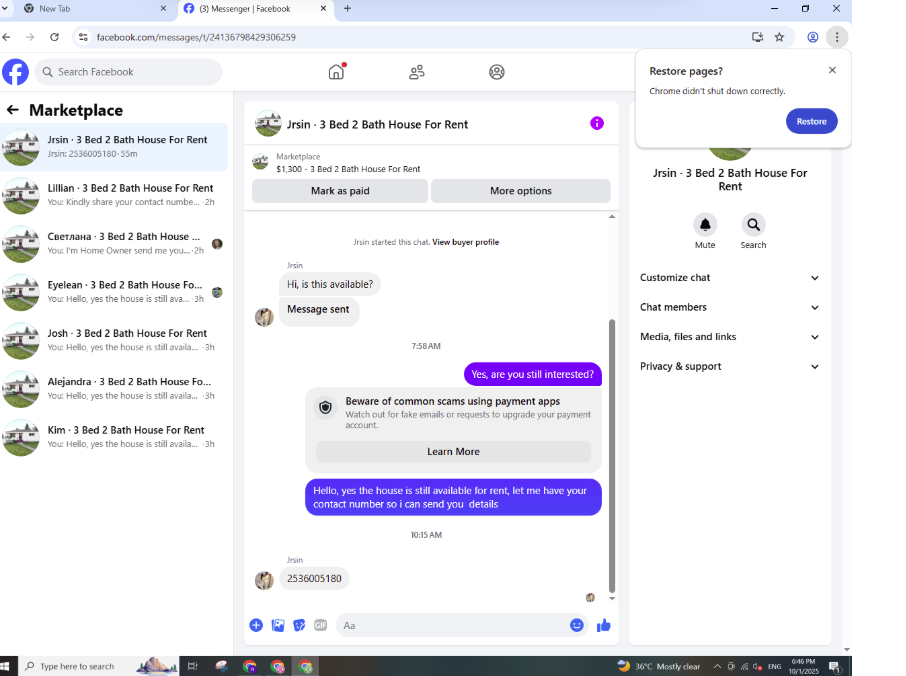
Task: Focus the Search Facebook field
Action: (x=129, y=72)
